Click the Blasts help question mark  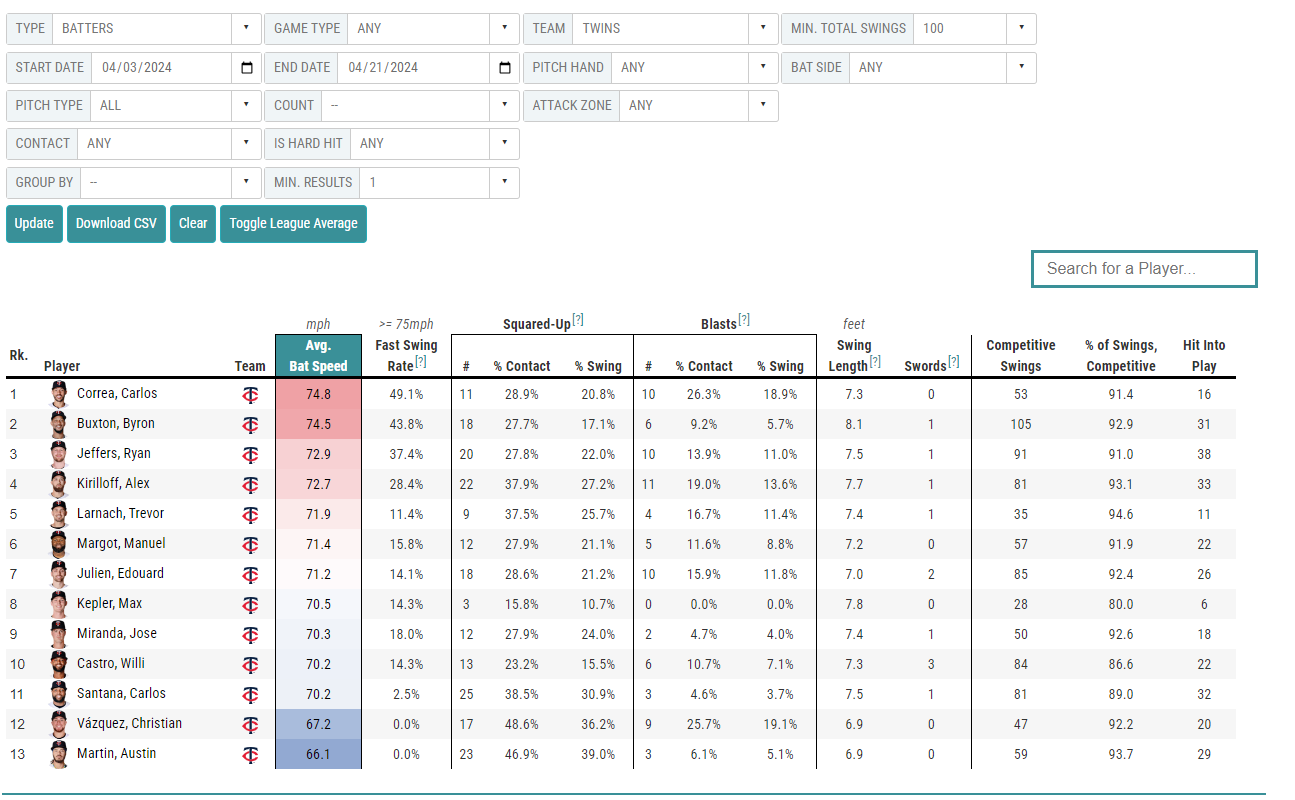tap(744, 321)
